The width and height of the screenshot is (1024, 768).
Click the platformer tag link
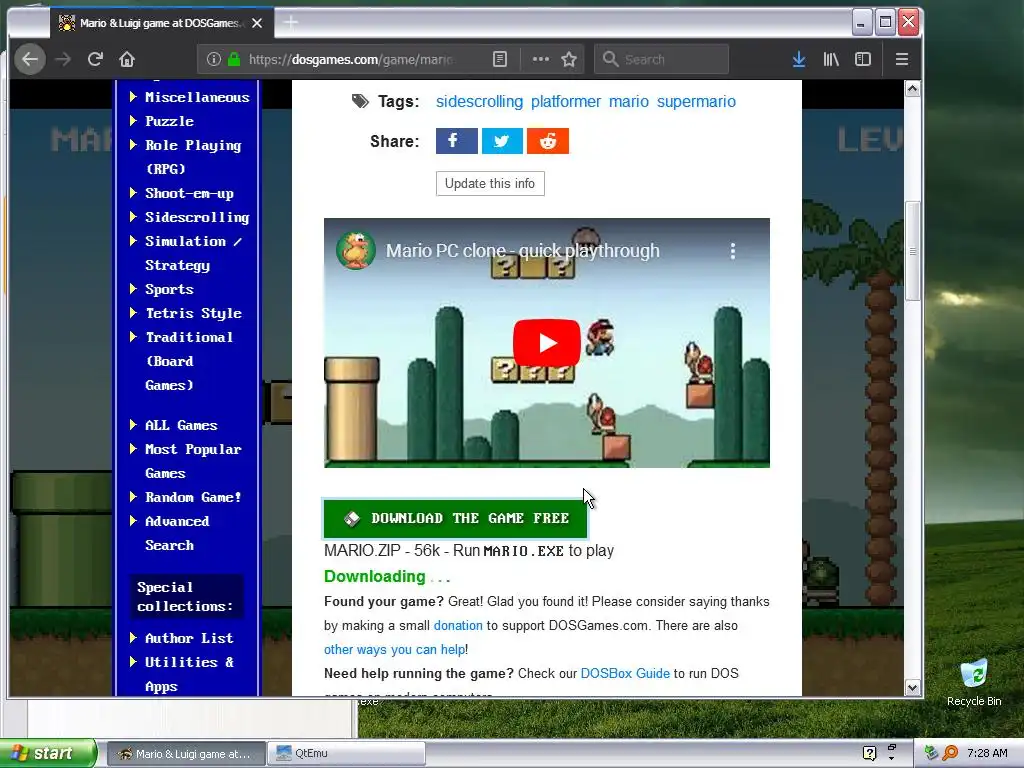tap(566, 102)
